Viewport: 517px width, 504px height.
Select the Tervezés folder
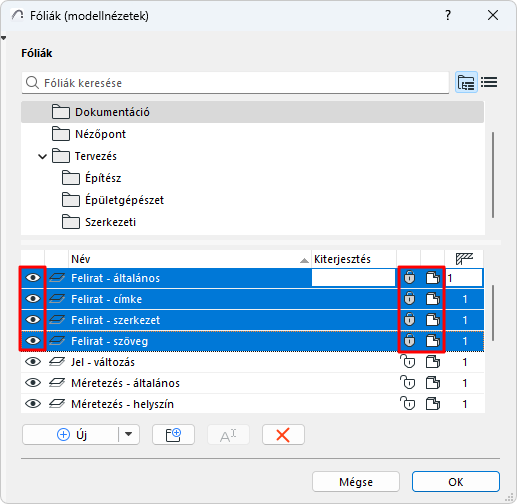[x=252, y=156]
